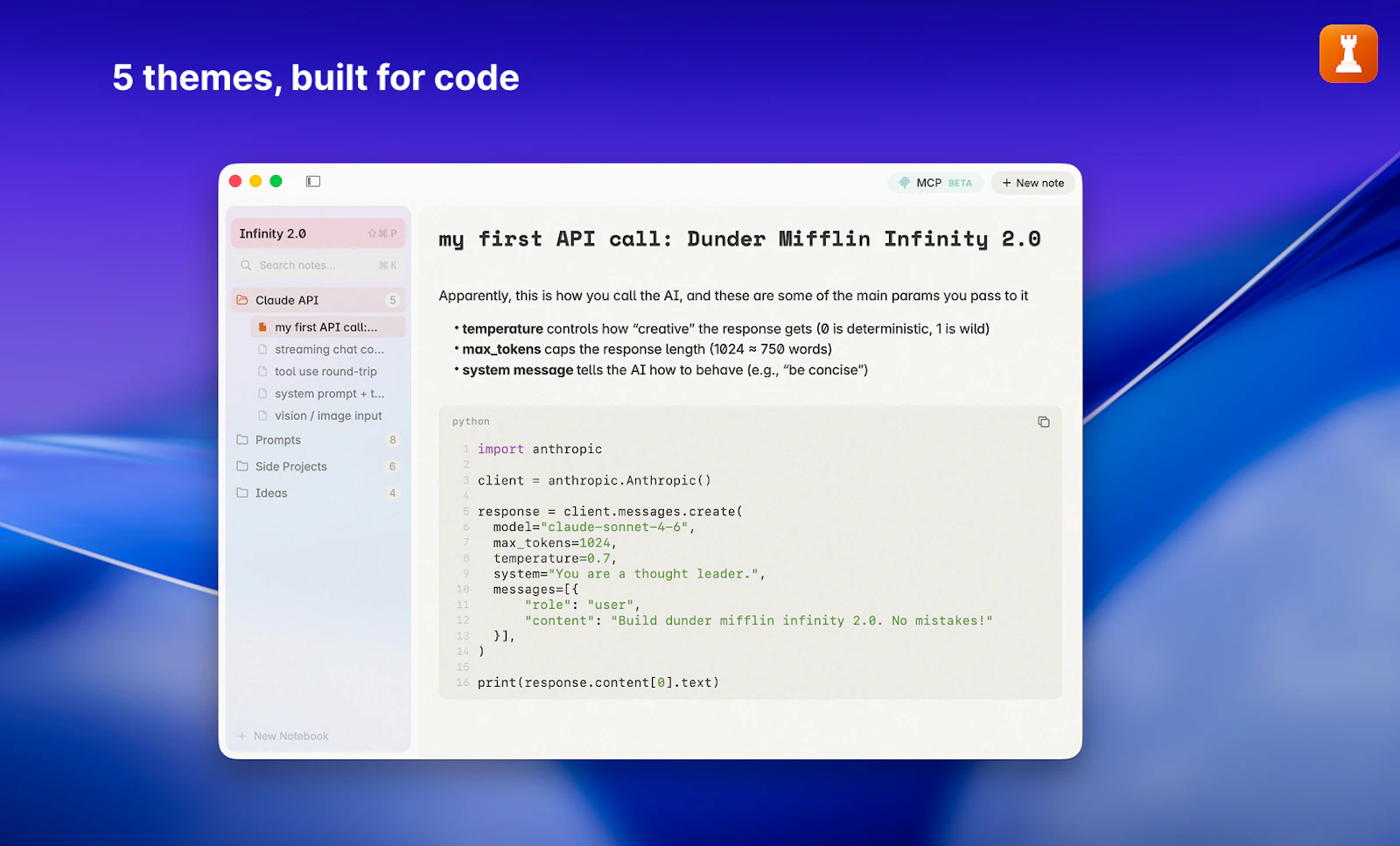Click the code line 'print(response.content[0].text)'
The image size is (1400, 846).
(598, 682)
